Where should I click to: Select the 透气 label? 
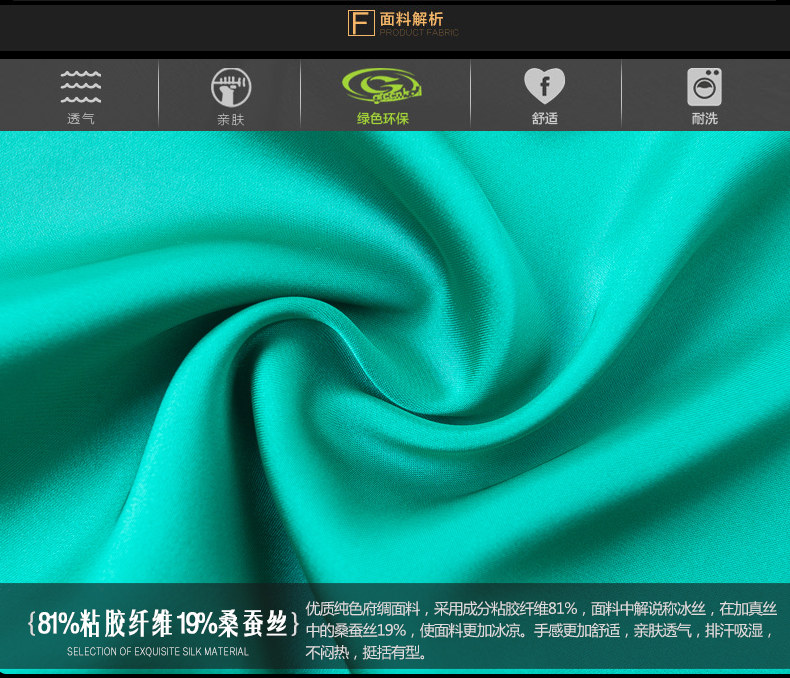80,119
